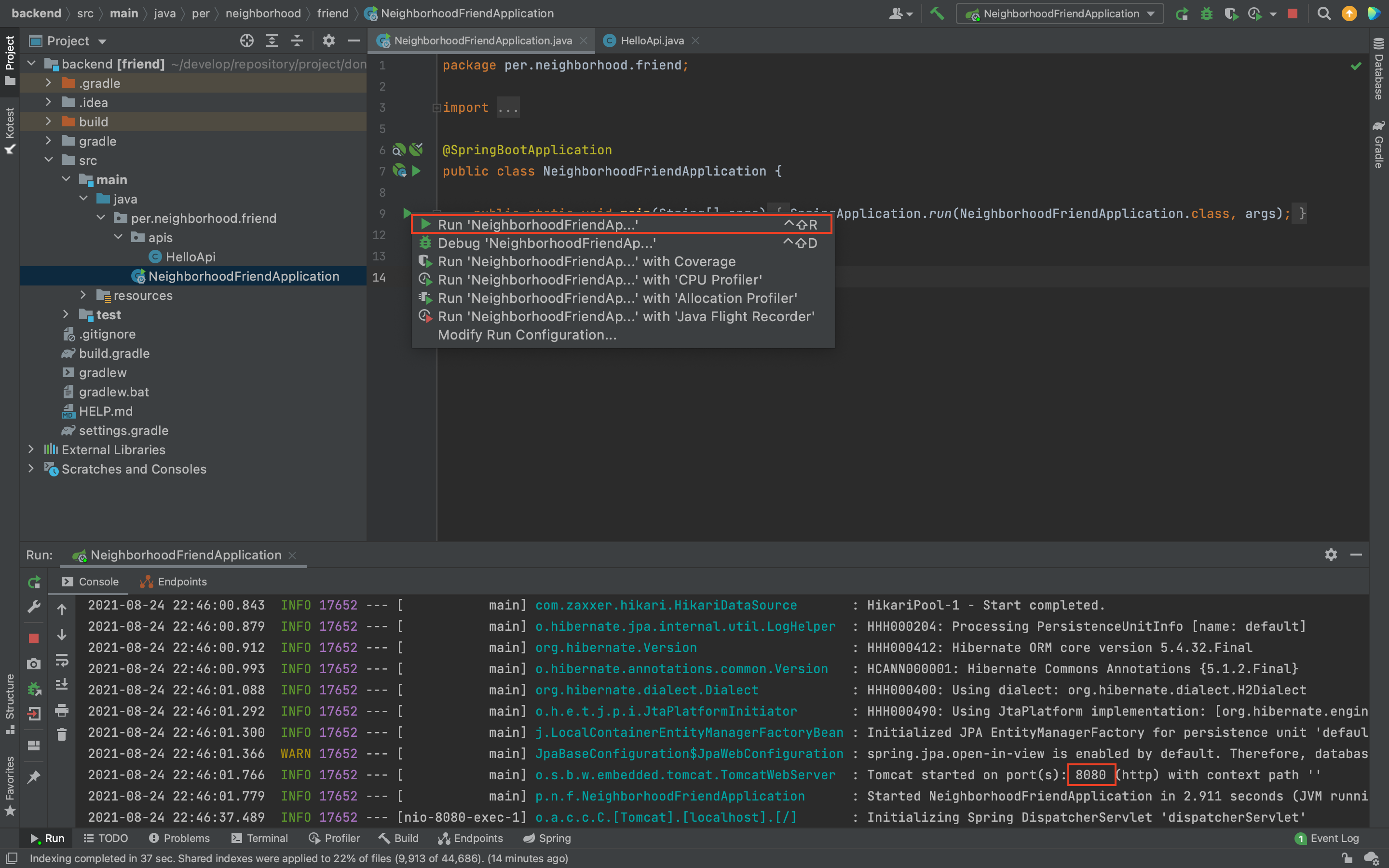Click the Debug bug icon in top toolbar

pos(1207,13)
